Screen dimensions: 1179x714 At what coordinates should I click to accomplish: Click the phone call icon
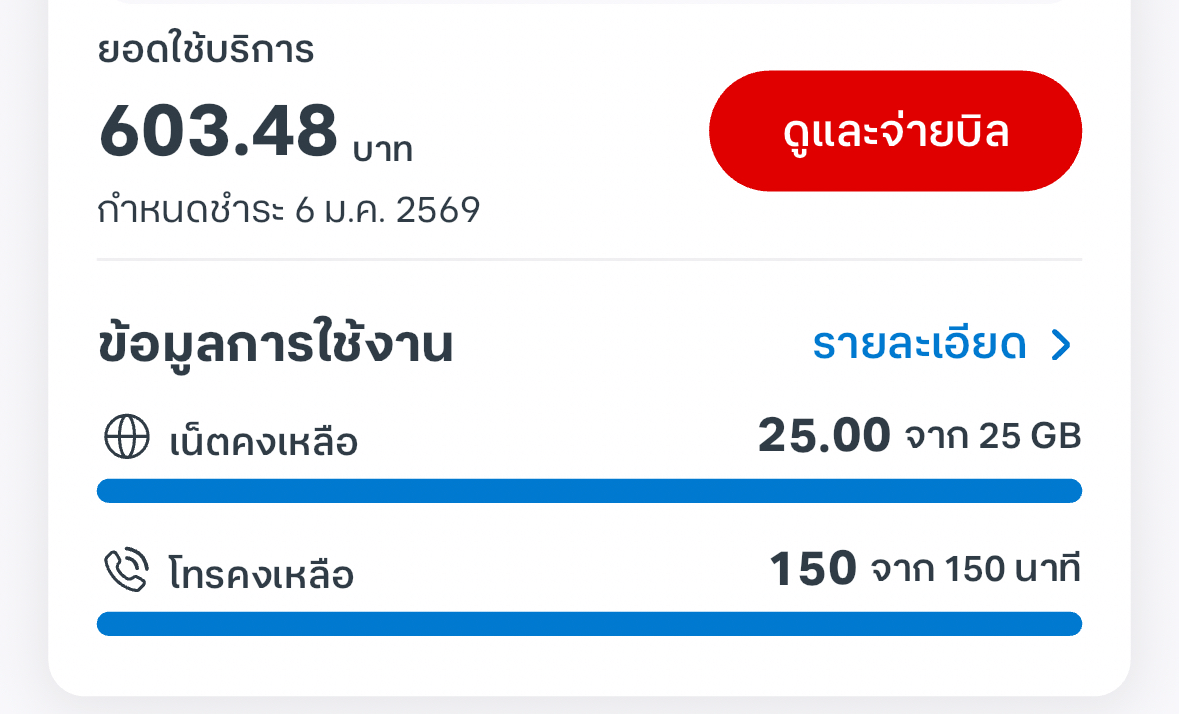tap(127, 571)
